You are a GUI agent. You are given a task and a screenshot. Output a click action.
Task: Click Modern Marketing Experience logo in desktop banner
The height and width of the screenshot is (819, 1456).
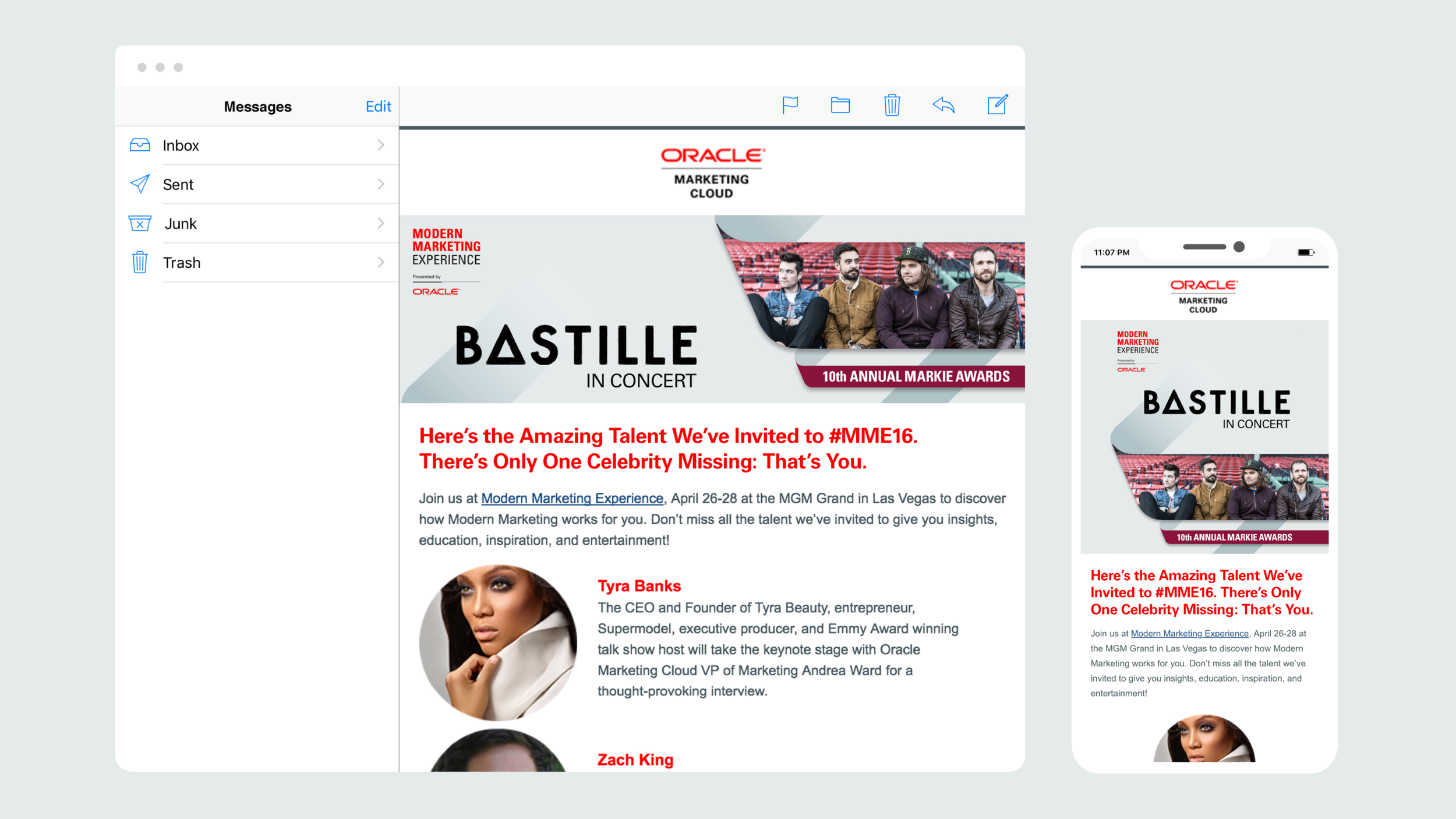(446, 262)
